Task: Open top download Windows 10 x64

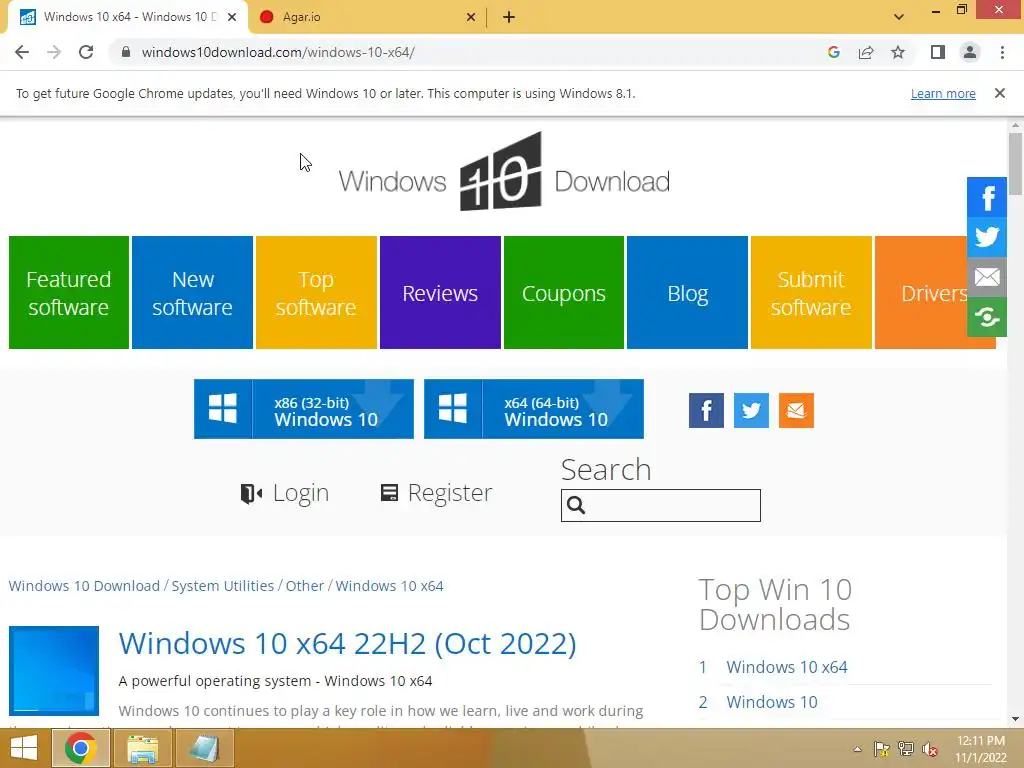Action: [x=787, y=667]
